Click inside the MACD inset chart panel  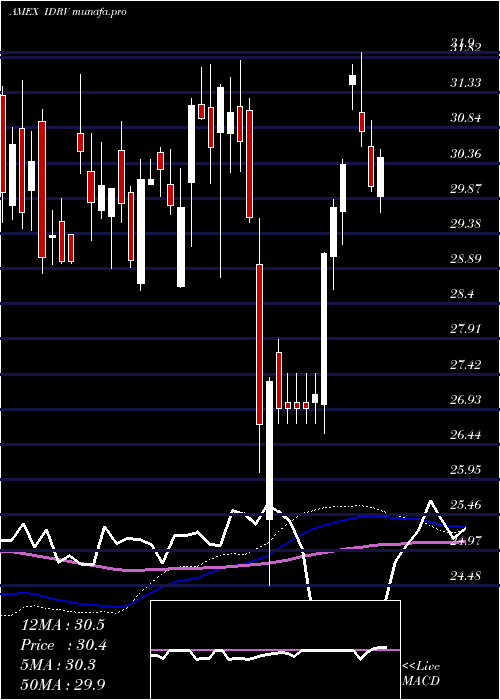click(275, 650)
